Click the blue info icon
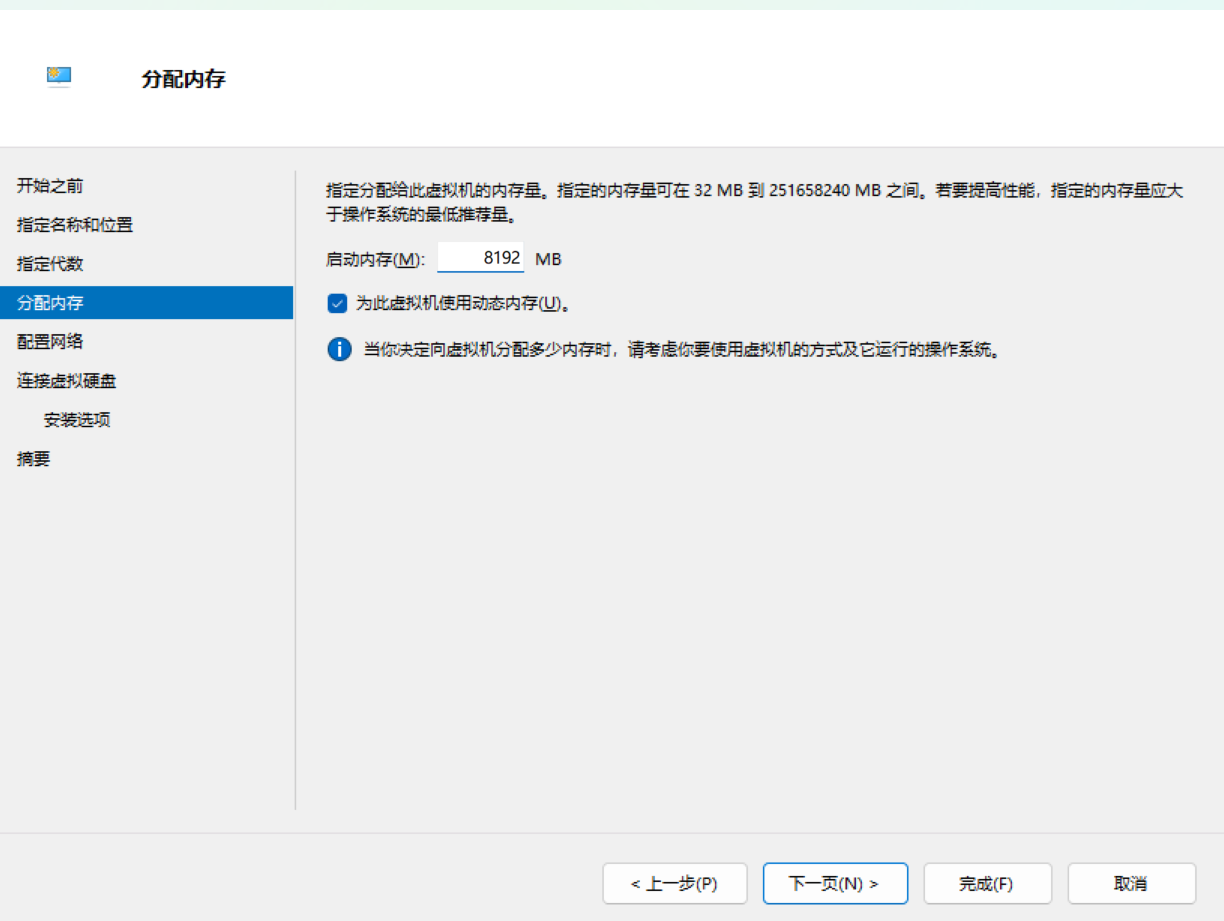Image resolution: width=1224 pixels, height=921 pixels. pyautogui.click(x=339, y=350)
